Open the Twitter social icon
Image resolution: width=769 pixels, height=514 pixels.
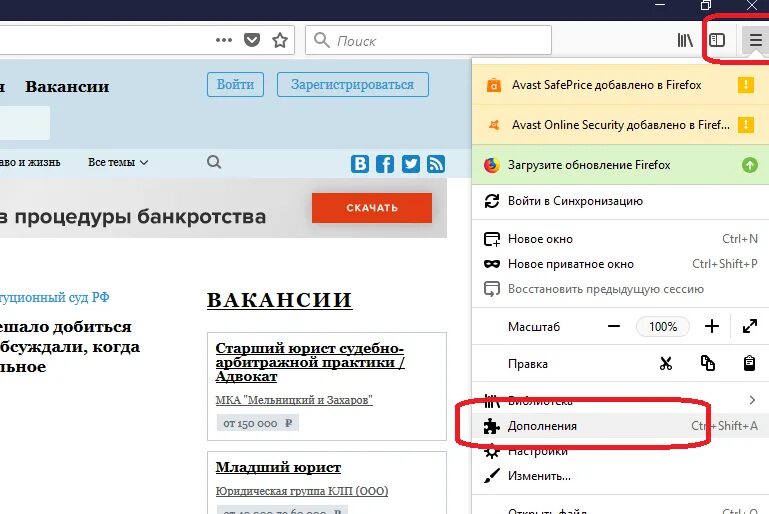pyautogui.click(x=410, y=163)
